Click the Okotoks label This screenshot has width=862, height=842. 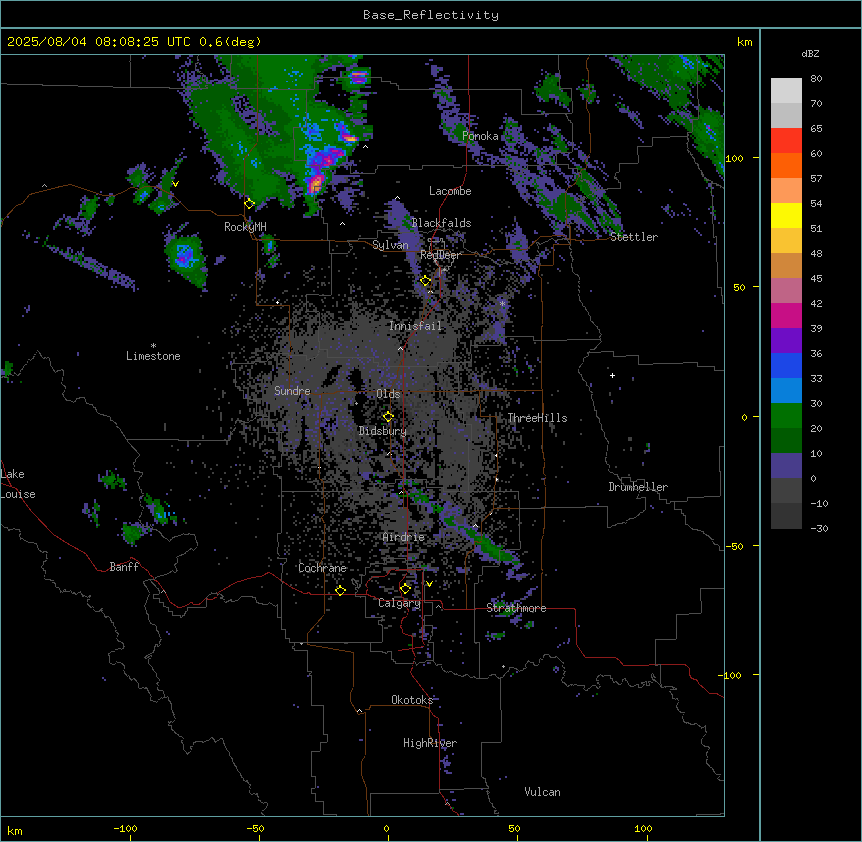412,700
